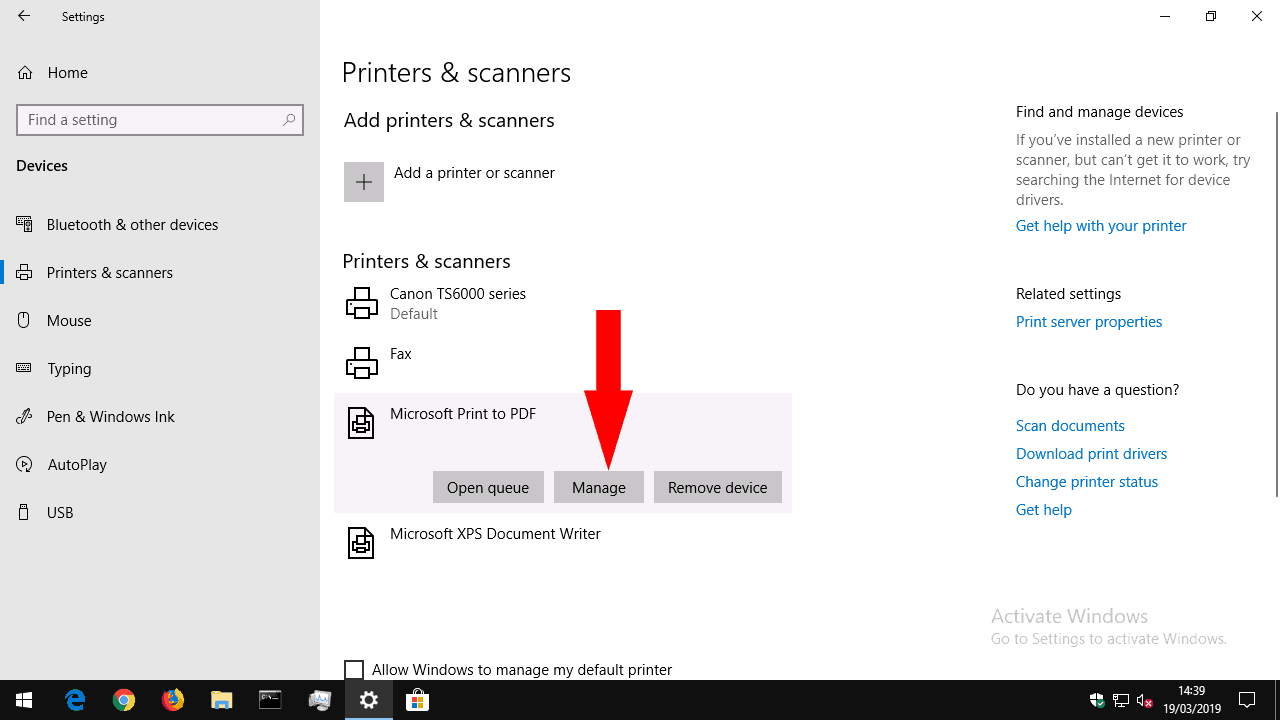This screenshot has height=720, width=1280.
Task: Launch Google Chrome from the taskbar
Action: [x=124, y=700]
